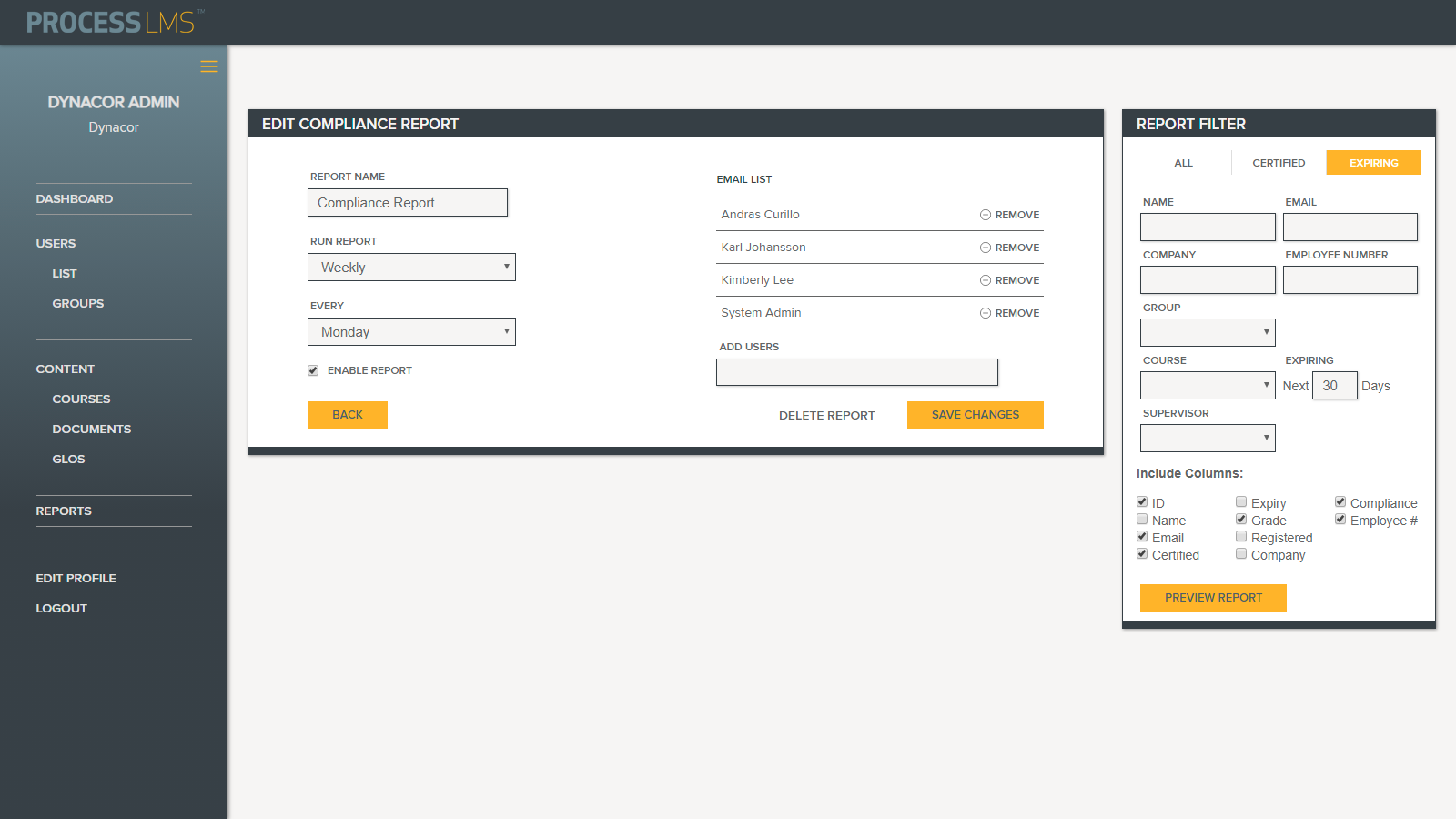Screen dimensions: 1456x819
Task: Click the Save Changes button
Action: click(x=975, y=415)
